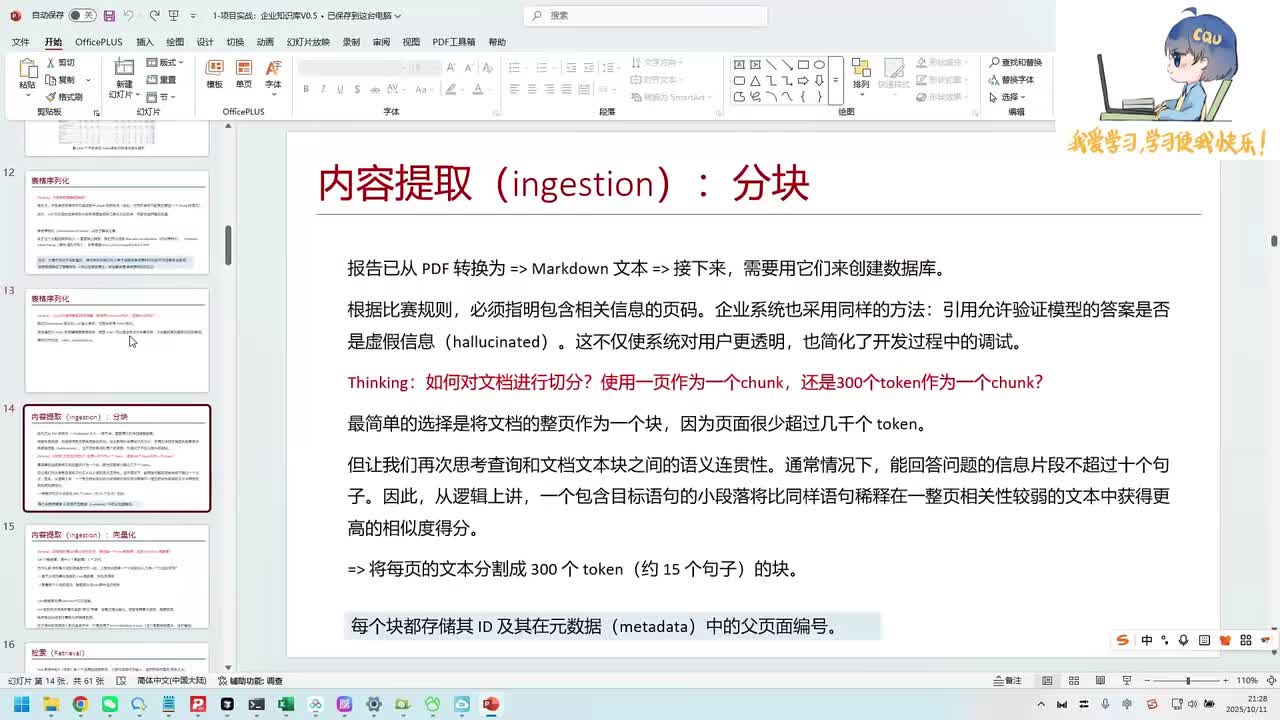Screen dimensions: 1280x720
Task: Select slide 13 thumbnail
Action: tap(117, 341)
